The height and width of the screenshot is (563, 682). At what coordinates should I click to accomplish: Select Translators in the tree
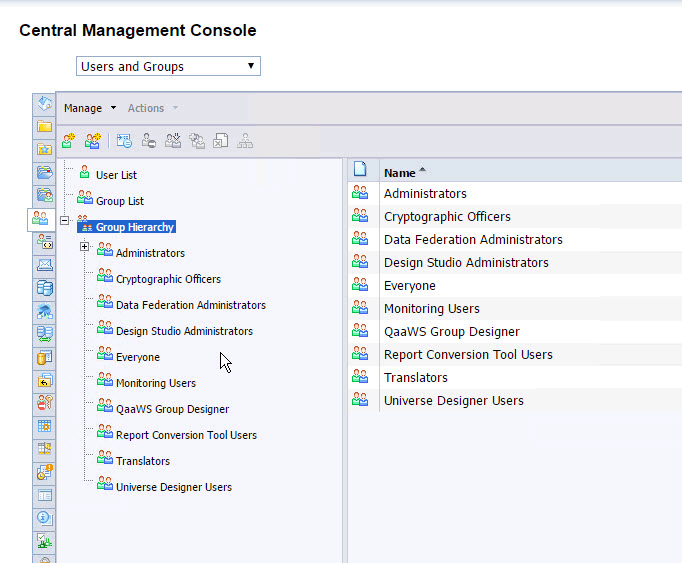coord(143,461)
